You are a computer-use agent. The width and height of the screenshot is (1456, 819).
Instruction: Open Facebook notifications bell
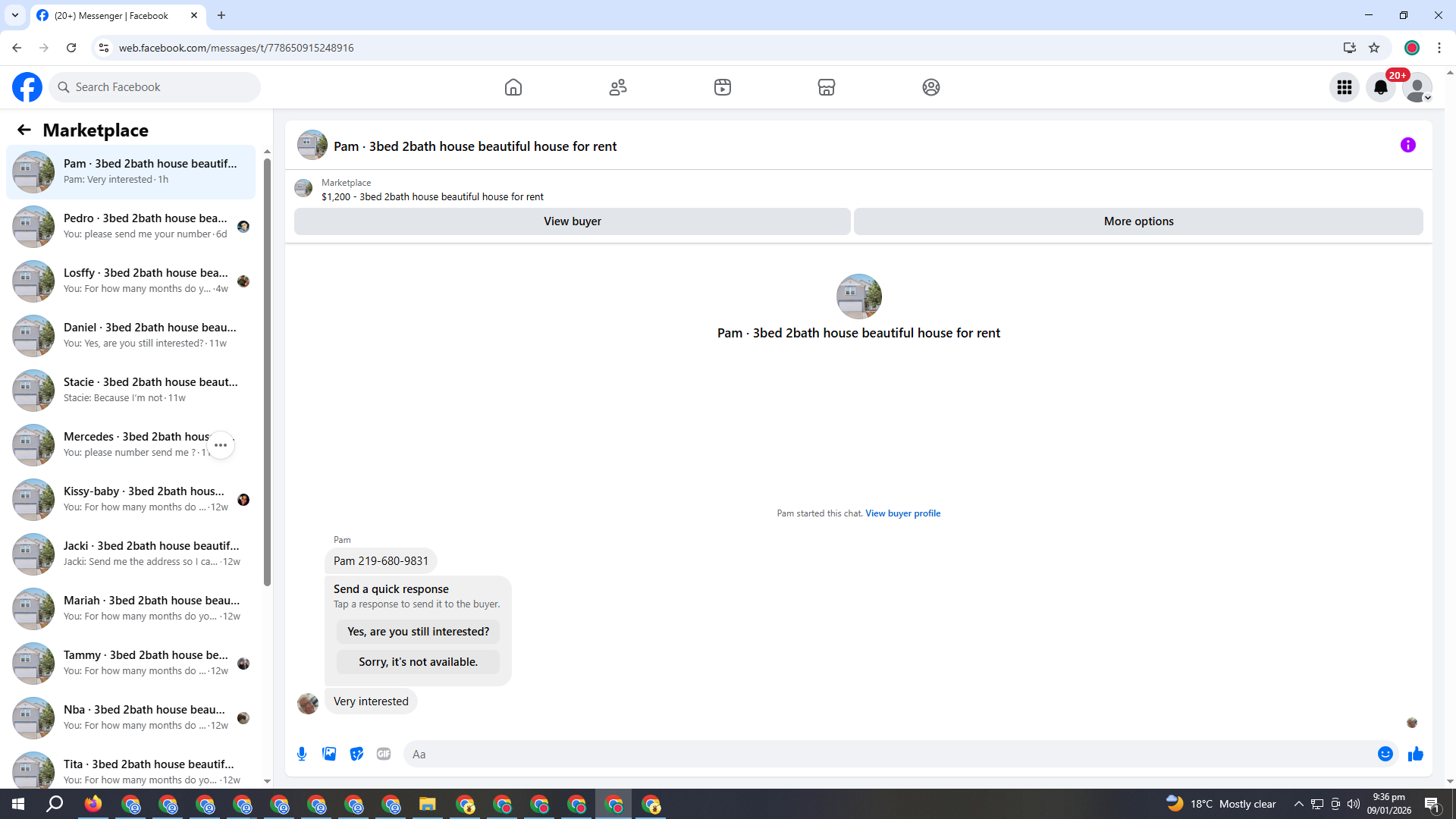(x=1380, y=87)
